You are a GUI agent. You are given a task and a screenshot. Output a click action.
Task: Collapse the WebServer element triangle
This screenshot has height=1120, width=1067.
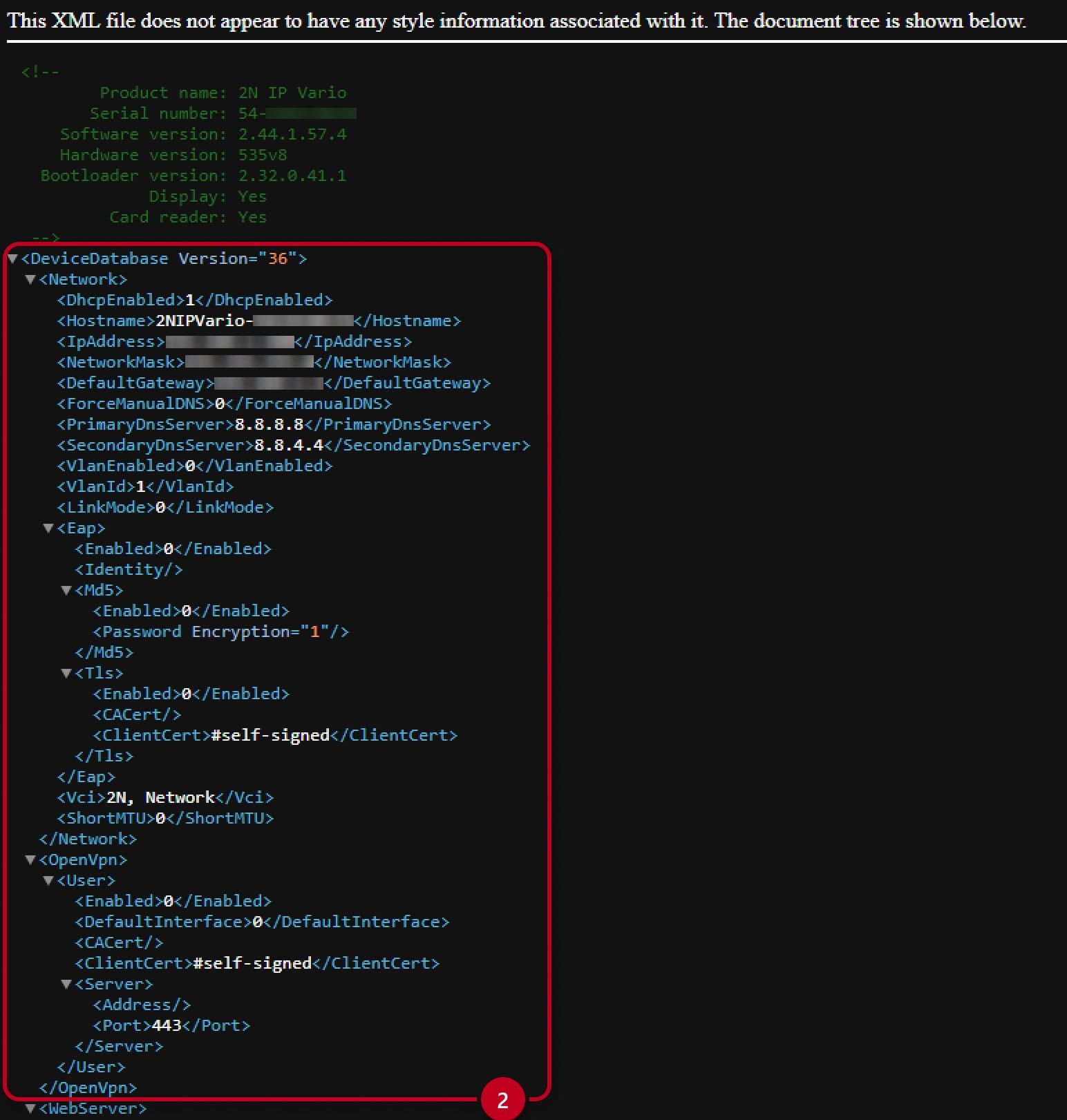(x=30, y=1109)
